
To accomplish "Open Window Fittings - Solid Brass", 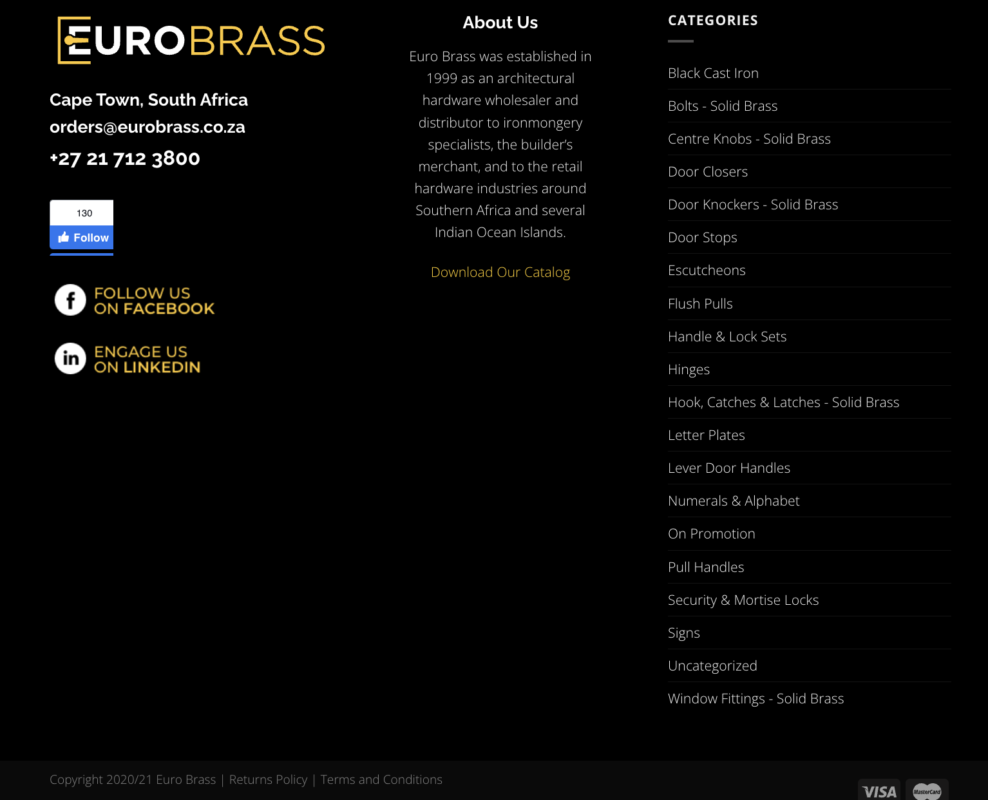I will [x=755, y=699].
